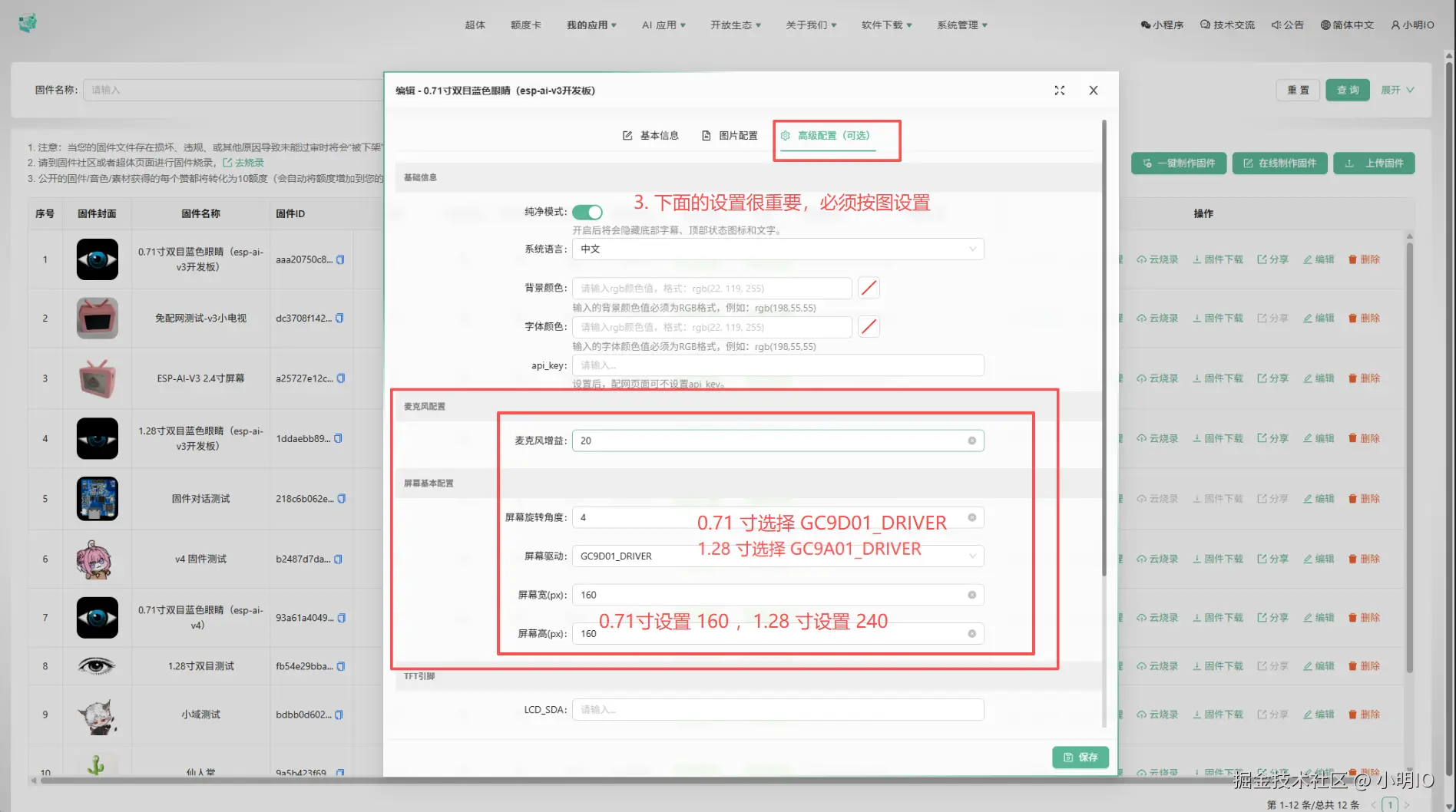1456x812 pixels.
Task: Expand the edit dialog to fullscreen
Action: (1060, 91)
